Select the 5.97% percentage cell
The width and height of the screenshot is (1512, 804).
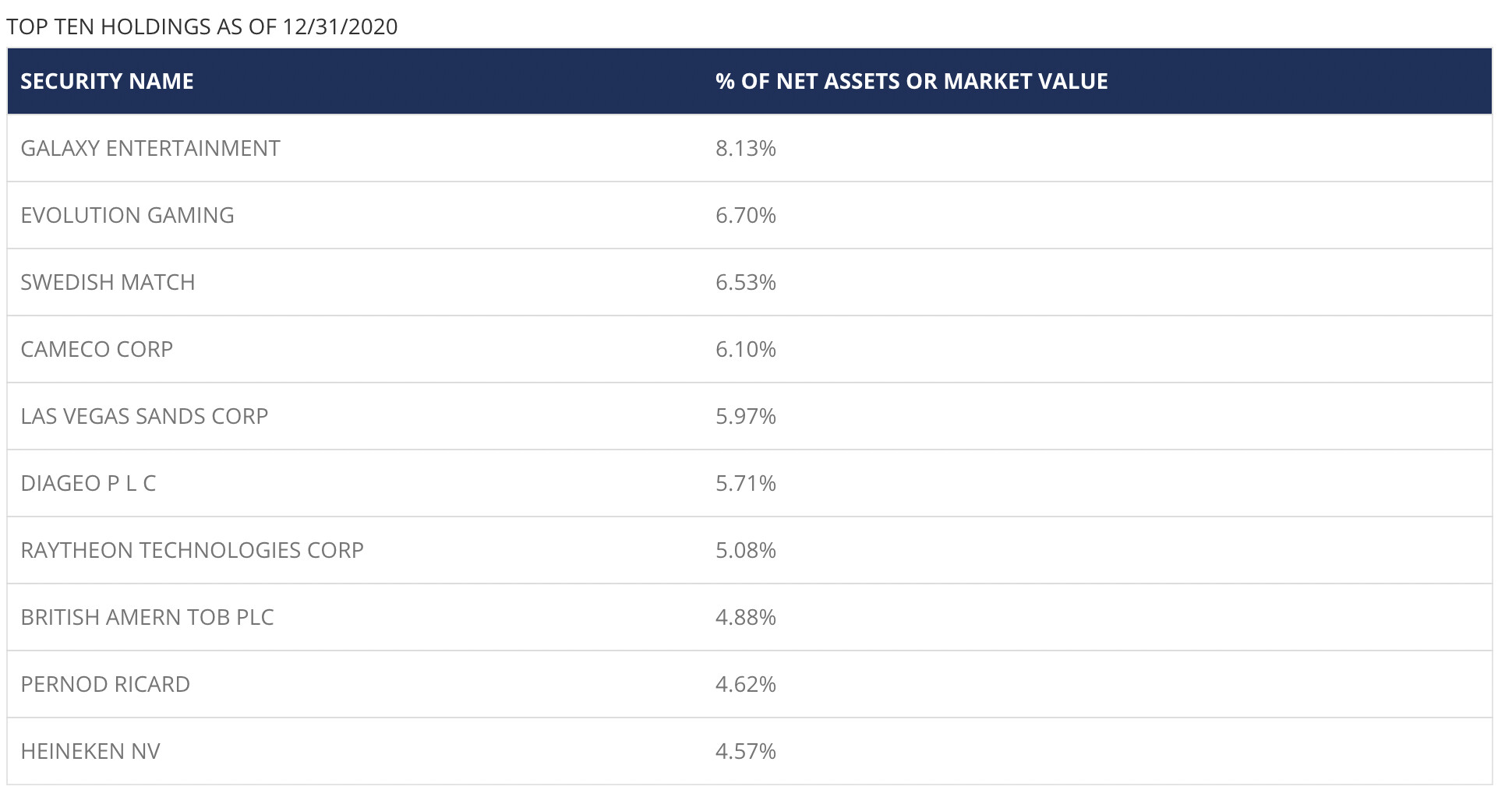coord(745,417)
